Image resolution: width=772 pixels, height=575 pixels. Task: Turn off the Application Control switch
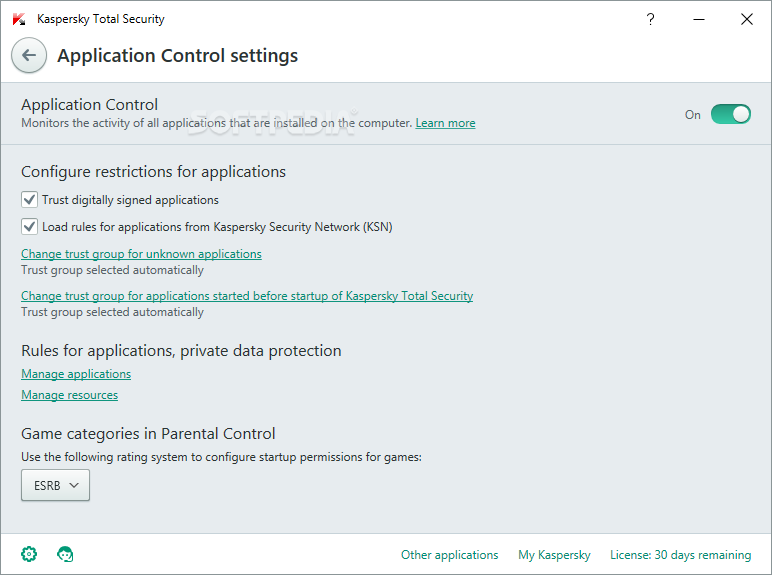click(x=731, y=114)
